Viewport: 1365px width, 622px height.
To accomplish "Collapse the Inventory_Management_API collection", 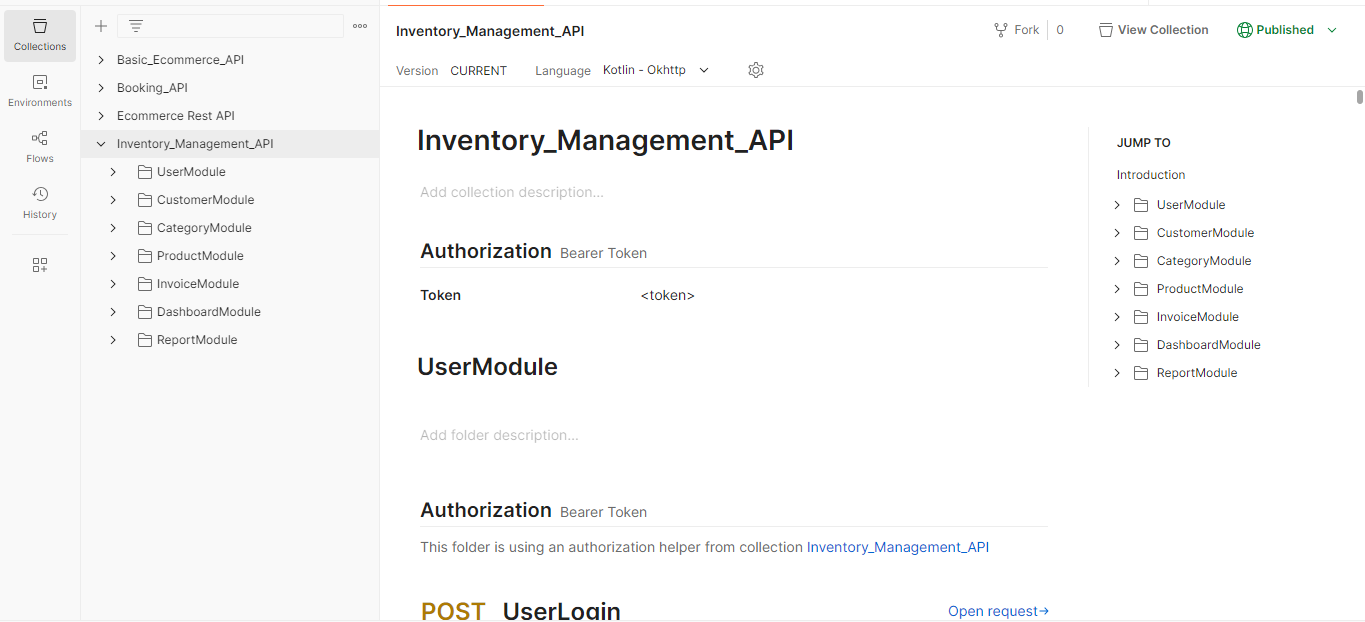I will click(101, 144).
